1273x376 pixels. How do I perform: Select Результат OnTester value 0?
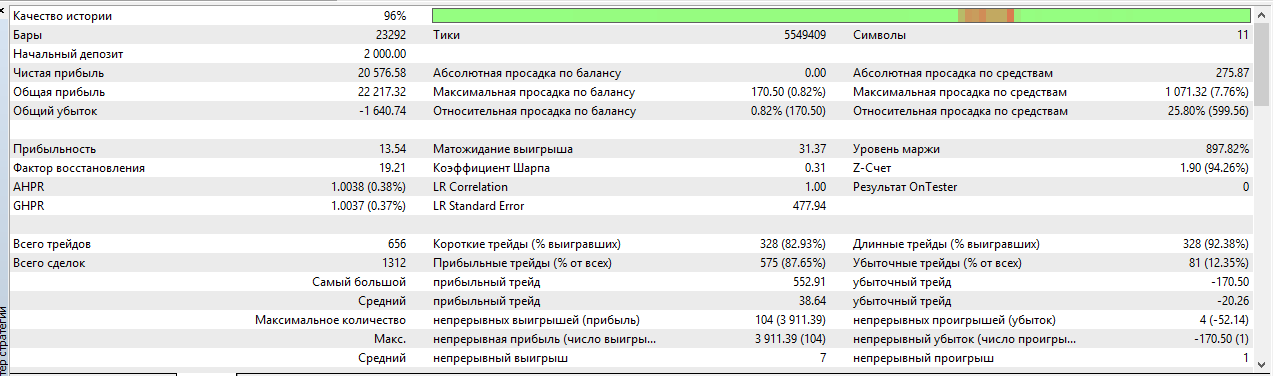pos(1246,187)
